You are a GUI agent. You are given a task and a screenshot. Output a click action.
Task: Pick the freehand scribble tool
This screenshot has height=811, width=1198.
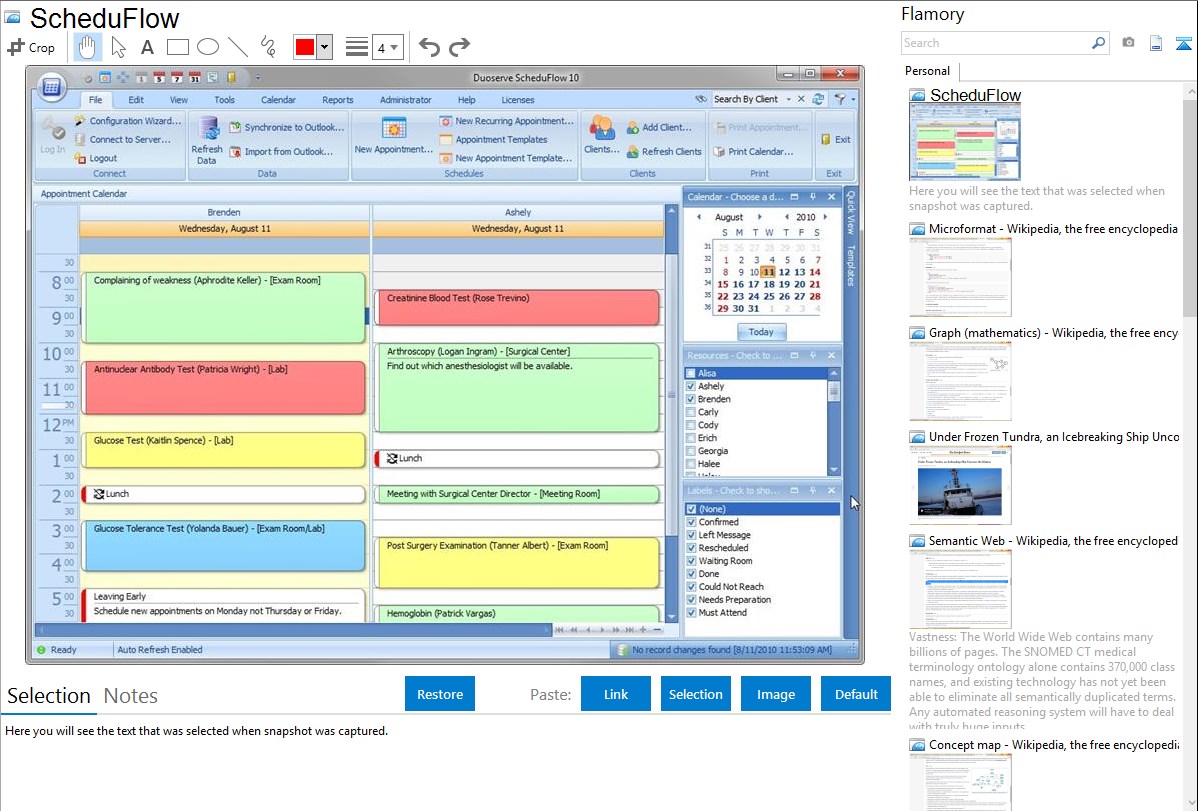point(267,47)
